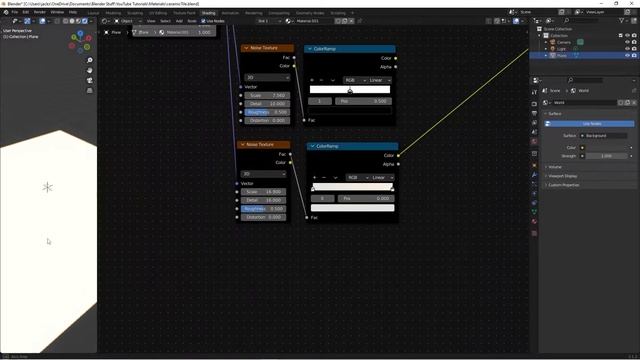Toggle exclude-from-view-layer checkbox for Collection
The width and height of the screenshot is (640, 360).
click(x=621, y=36)
